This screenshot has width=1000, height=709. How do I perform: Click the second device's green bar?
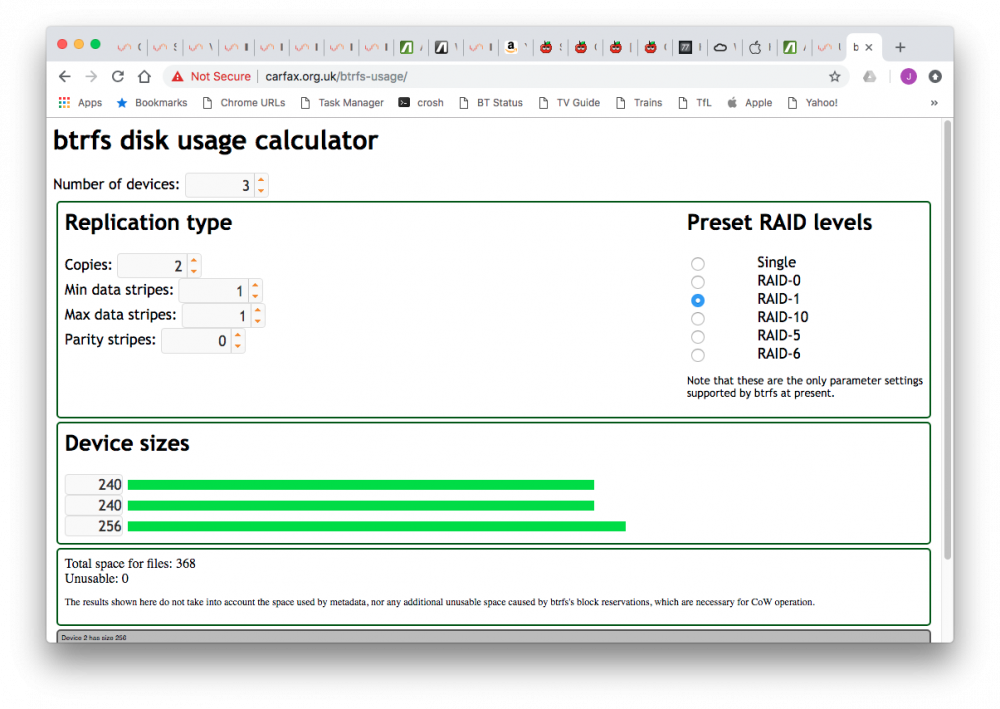pyautogui.click(x=361, y=506)
